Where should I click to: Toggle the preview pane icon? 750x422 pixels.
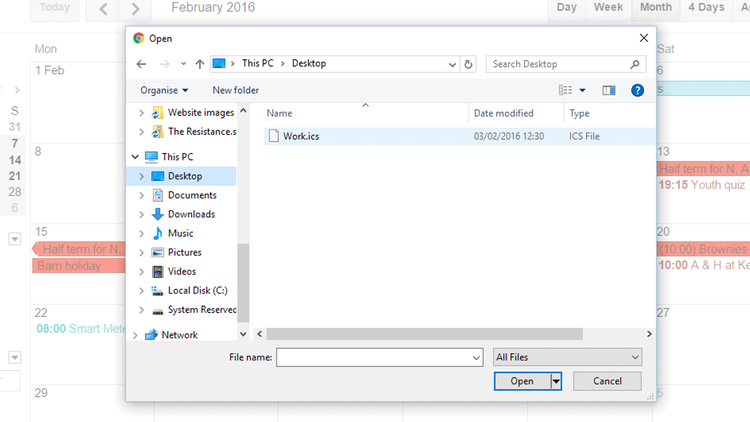click(x=609, y=90)
